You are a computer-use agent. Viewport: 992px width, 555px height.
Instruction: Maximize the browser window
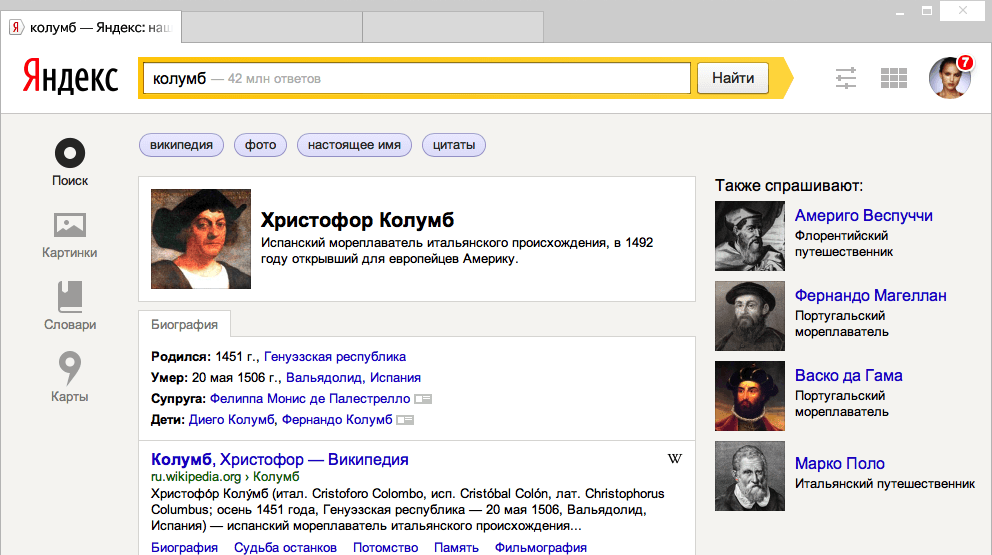coord(927,11)
